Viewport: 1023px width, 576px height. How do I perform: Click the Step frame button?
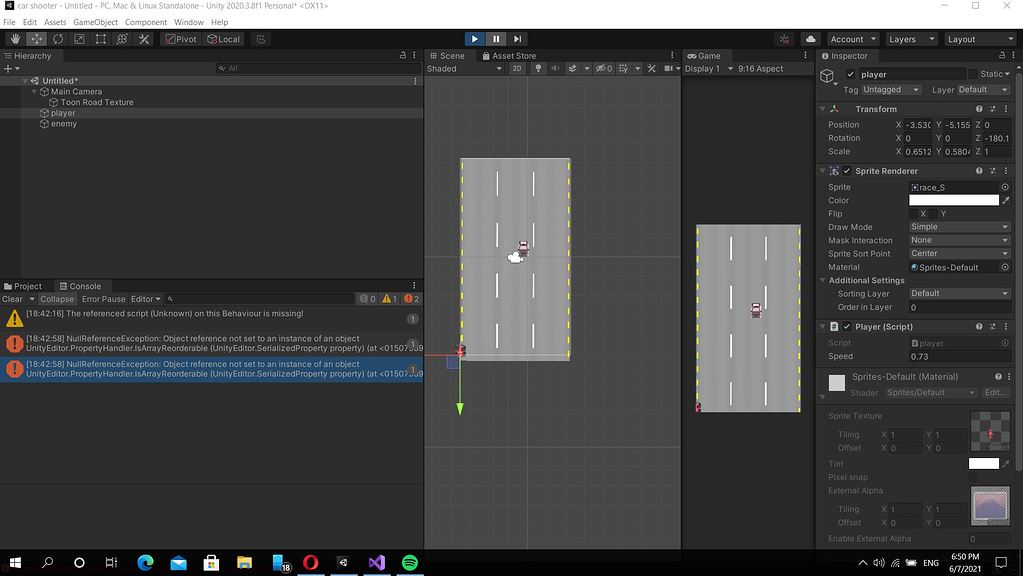pos(517,39)
